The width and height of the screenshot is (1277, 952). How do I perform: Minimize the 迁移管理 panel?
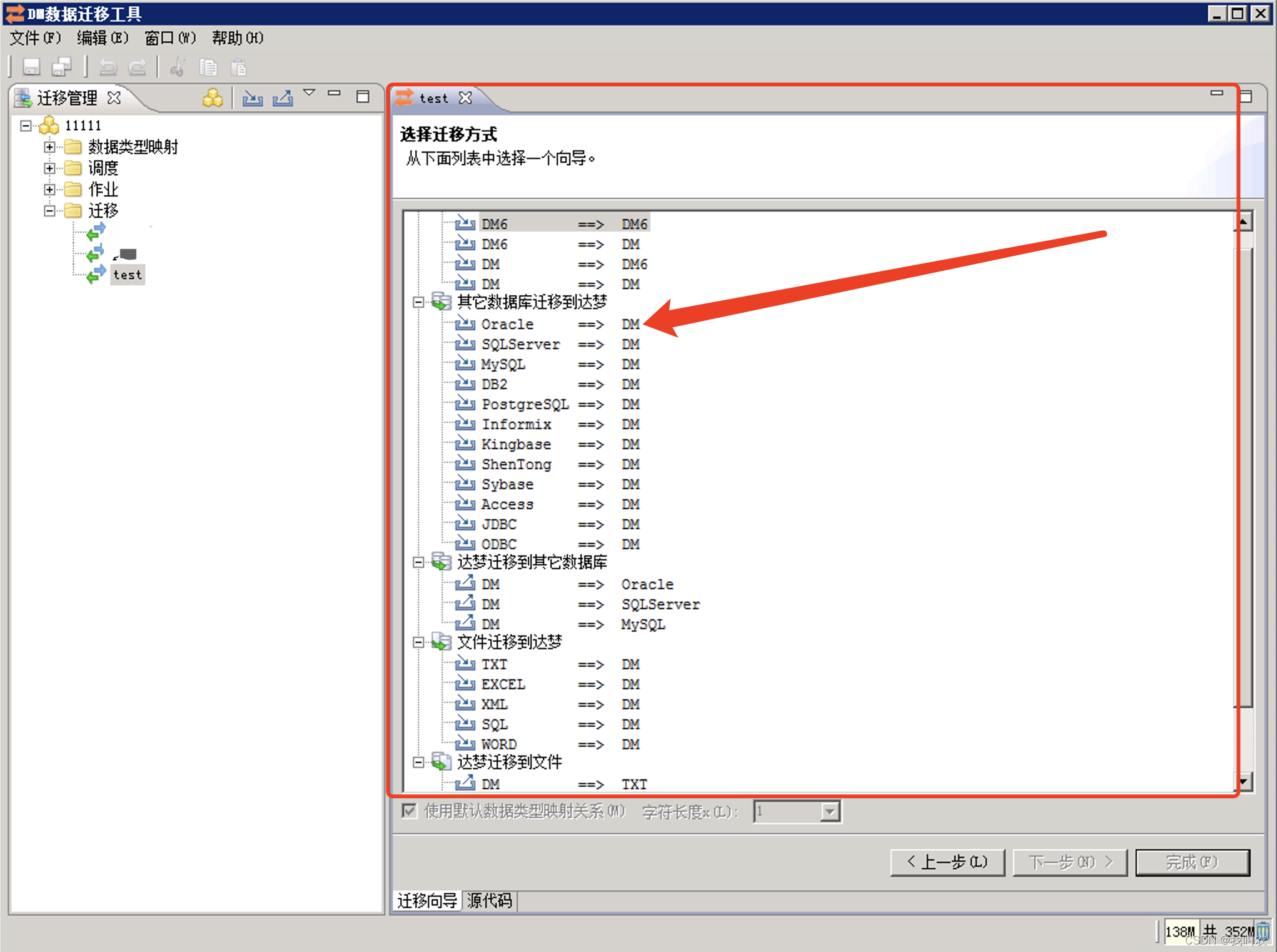[335, 94]
